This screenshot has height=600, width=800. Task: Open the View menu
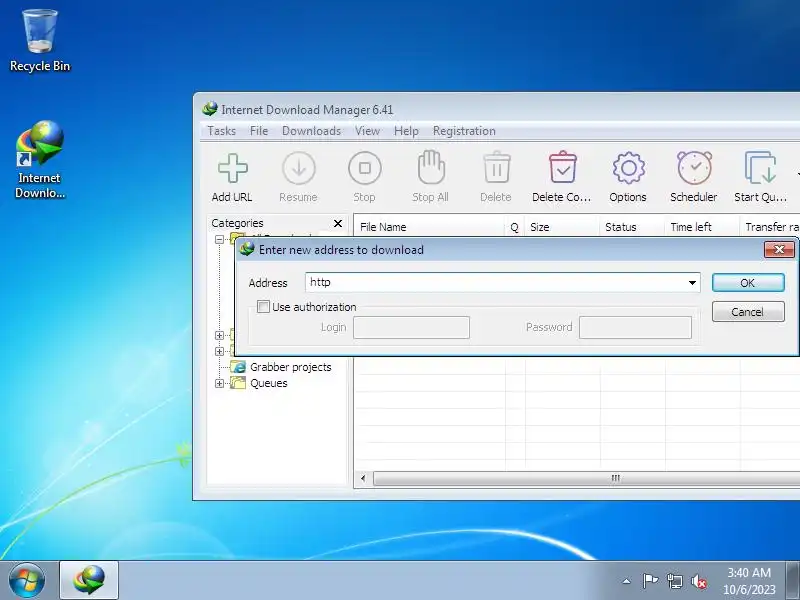point(367,131)
